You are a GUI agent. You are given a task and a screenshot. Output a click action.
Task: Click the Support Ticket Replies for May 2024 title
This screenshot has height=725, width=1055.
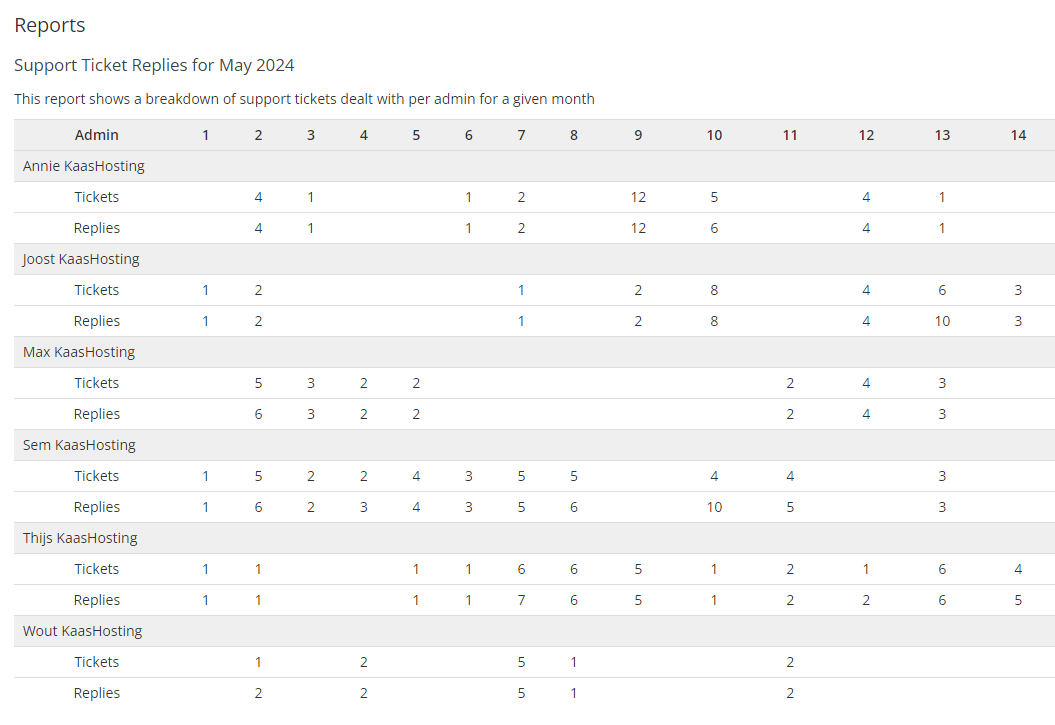pyautogui.click(x=154, y=65)
